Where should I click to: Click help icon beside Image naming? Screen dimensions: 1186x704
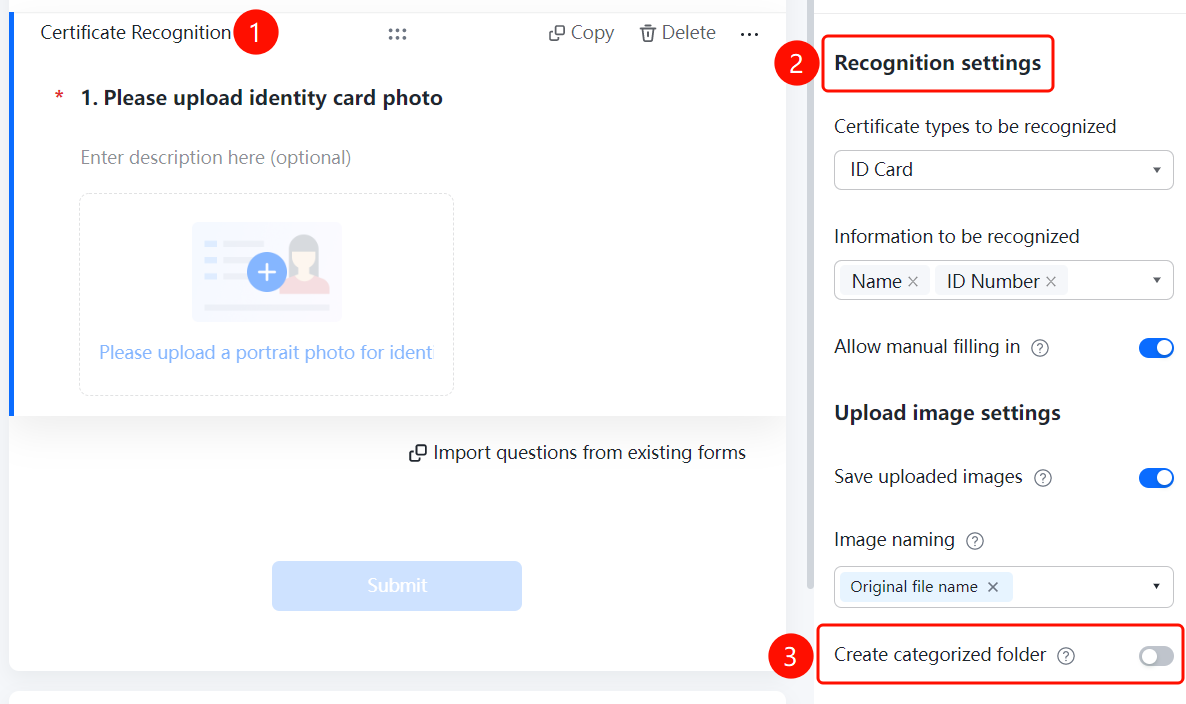(x=975, y=541)
